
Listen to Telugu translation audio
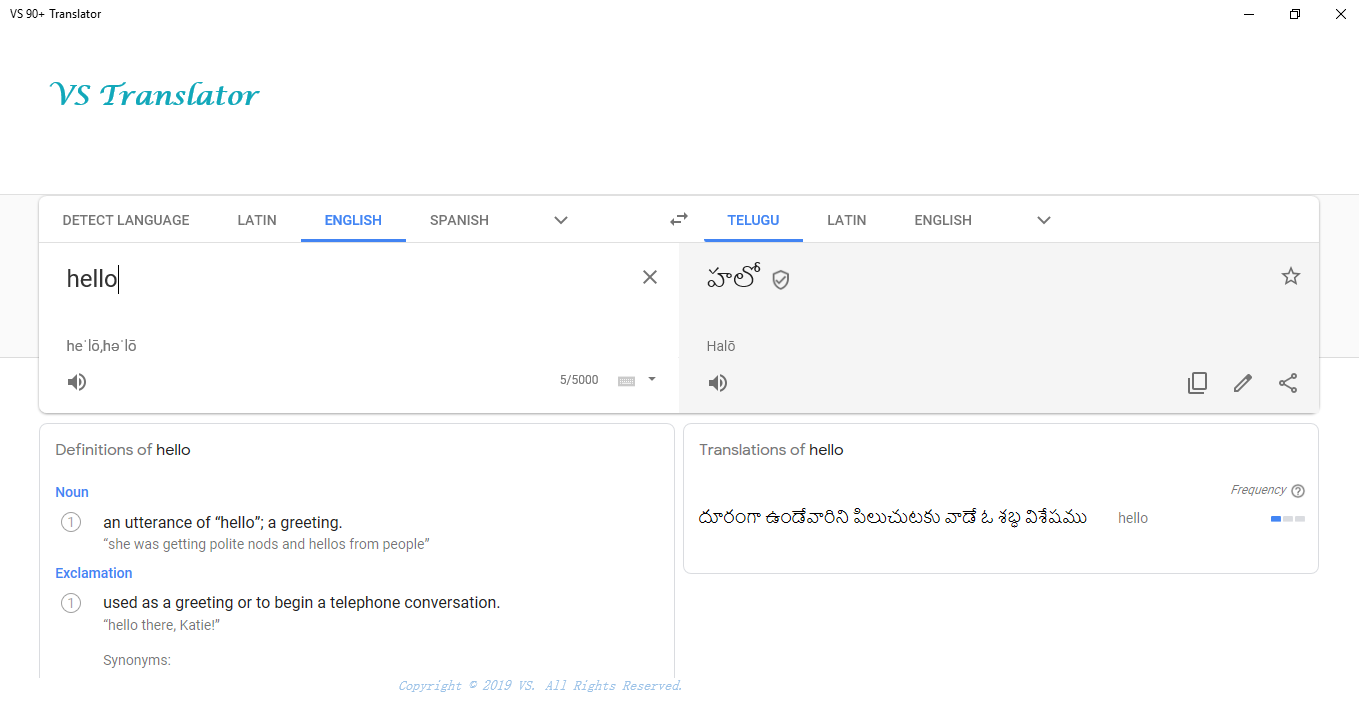pos(718,383)
